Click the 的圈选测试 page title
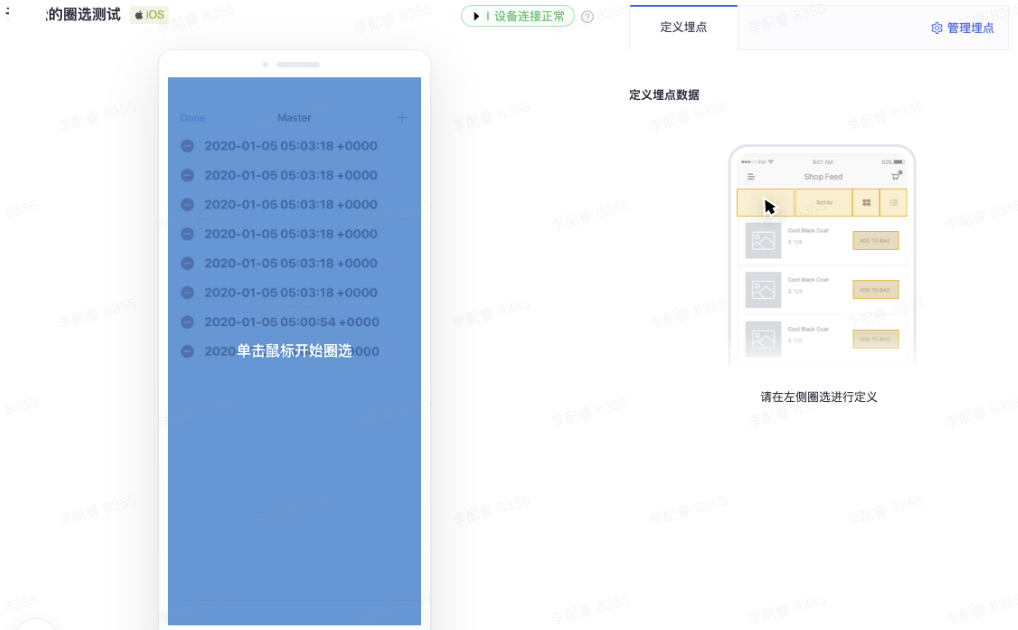This screenshot has width=1018, height=630. 84,15
